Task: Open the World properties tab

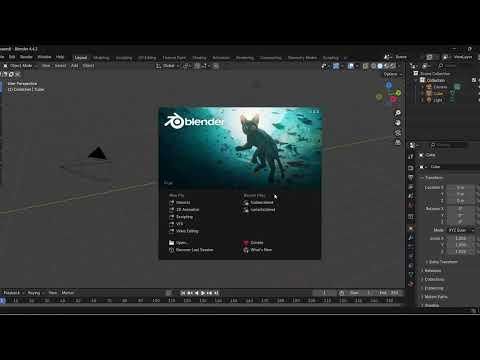Action: 411,205
